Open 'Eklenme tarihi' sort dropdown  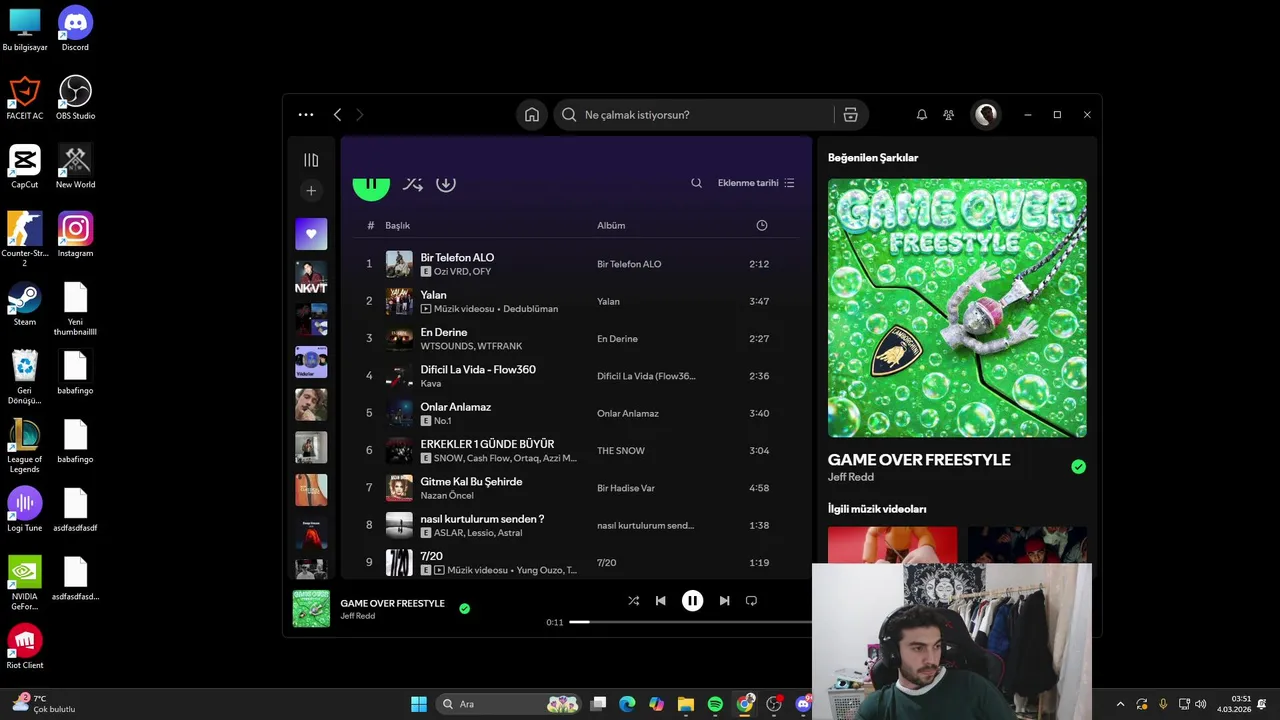coord(756,183)
